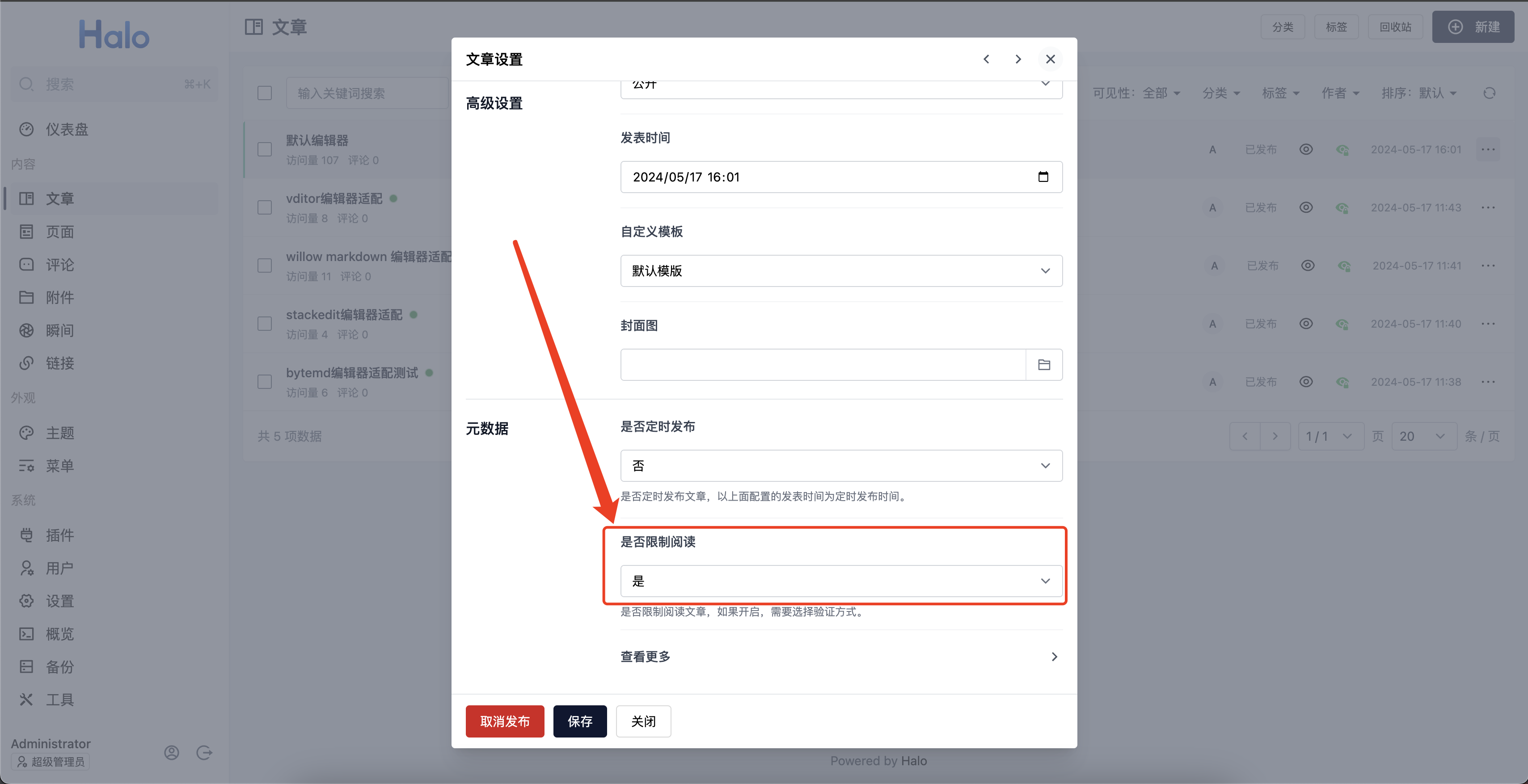The image size is (1528, 784).
Task: Open the 可见性 filter dropdown
Action: pos(1136,93)
